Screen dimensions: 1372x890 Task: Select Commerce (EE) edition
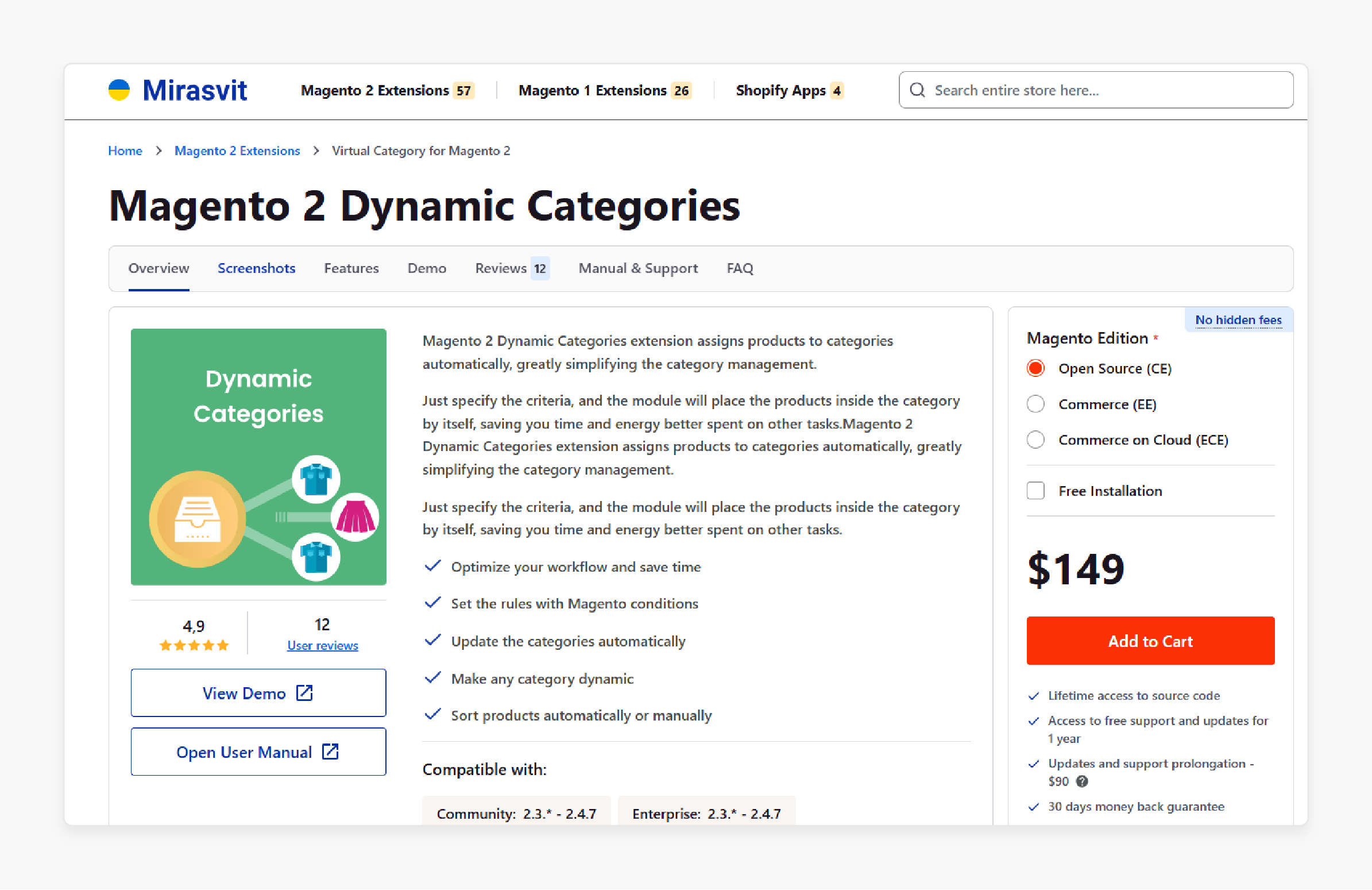coord(1035,404)
